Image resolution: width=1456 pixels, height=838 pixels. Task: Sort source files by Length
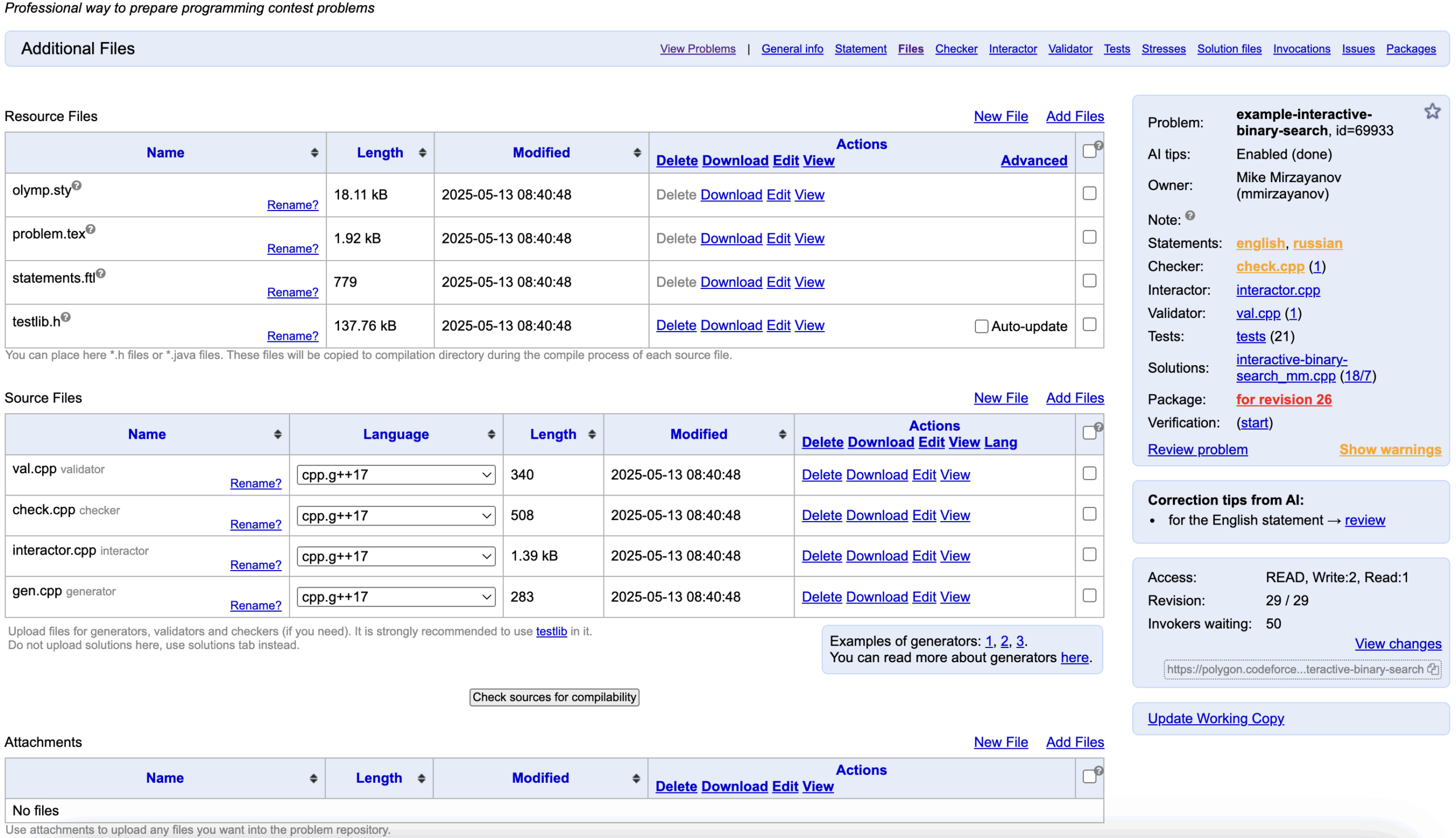tap(591, 434)
